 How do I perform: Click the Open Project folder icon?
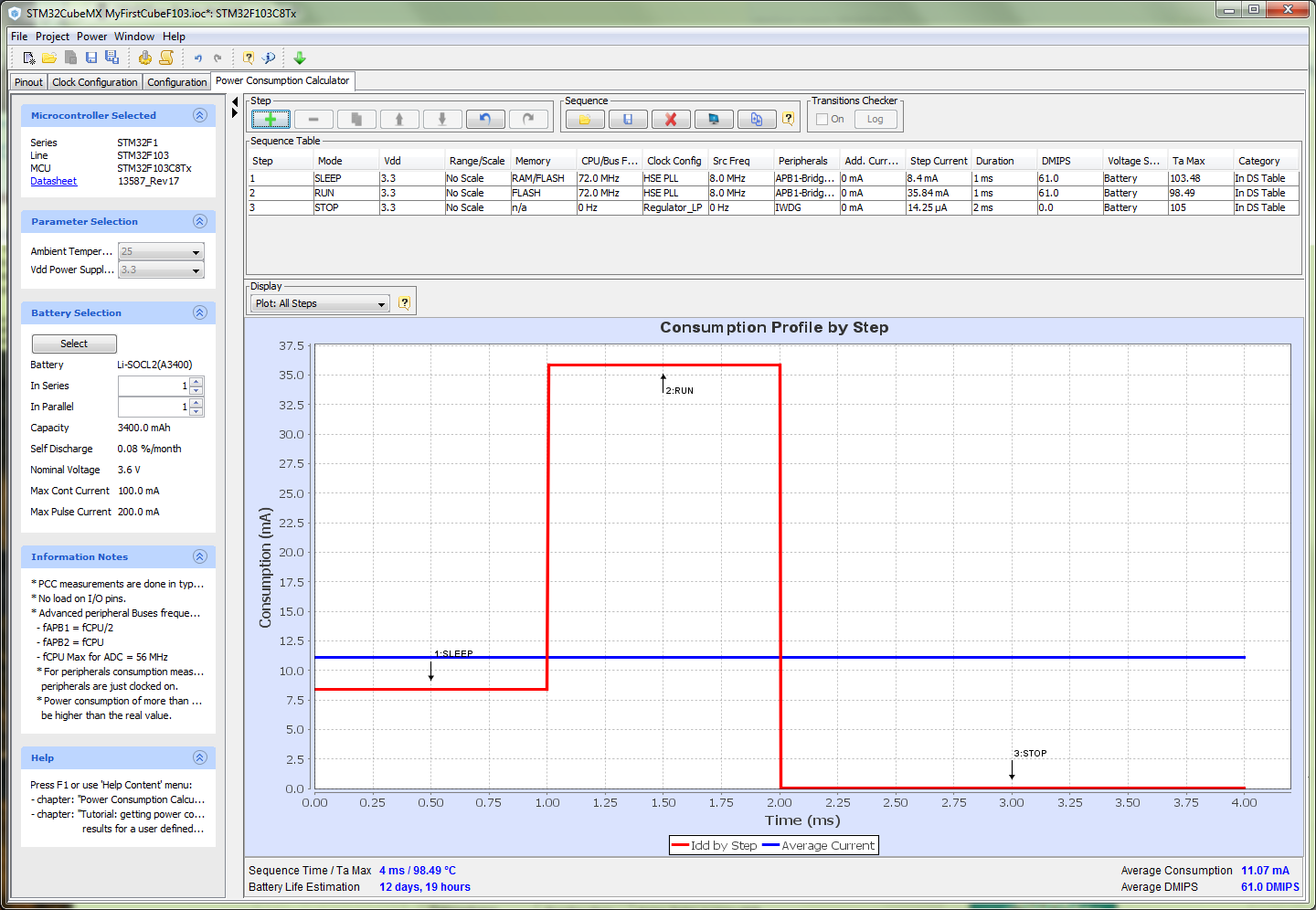point(49,58)
